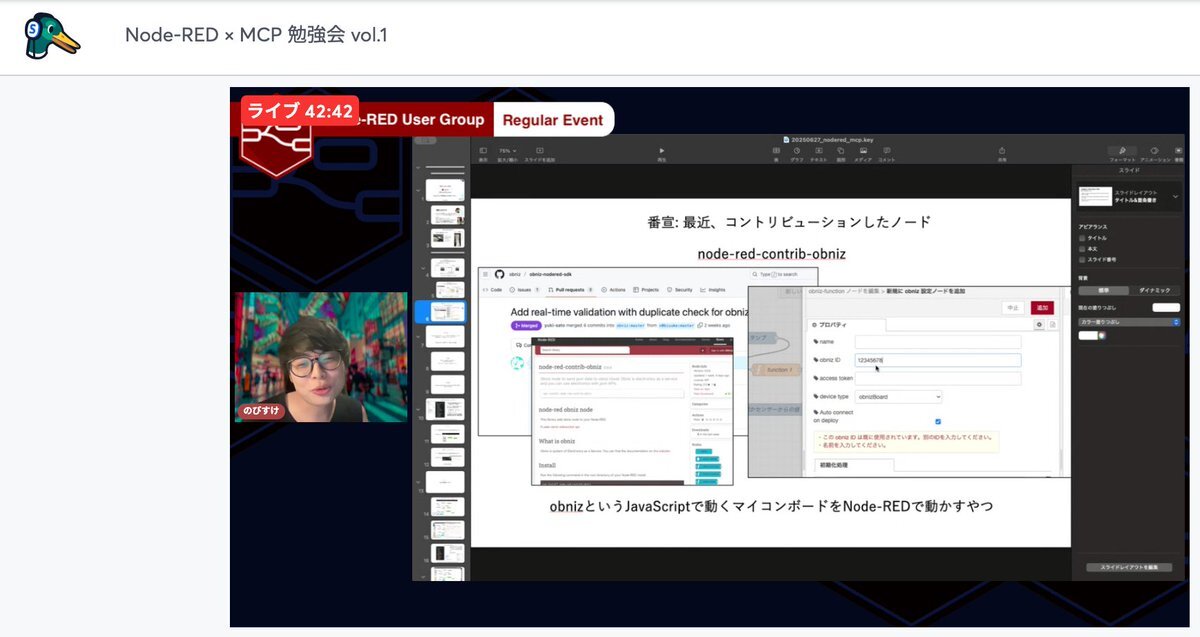The height and width of the screenshot is (637, 1200).
Task: Click the Chart (グラフ) icon in the Keynote toolbar
Action: coord(797,151)
